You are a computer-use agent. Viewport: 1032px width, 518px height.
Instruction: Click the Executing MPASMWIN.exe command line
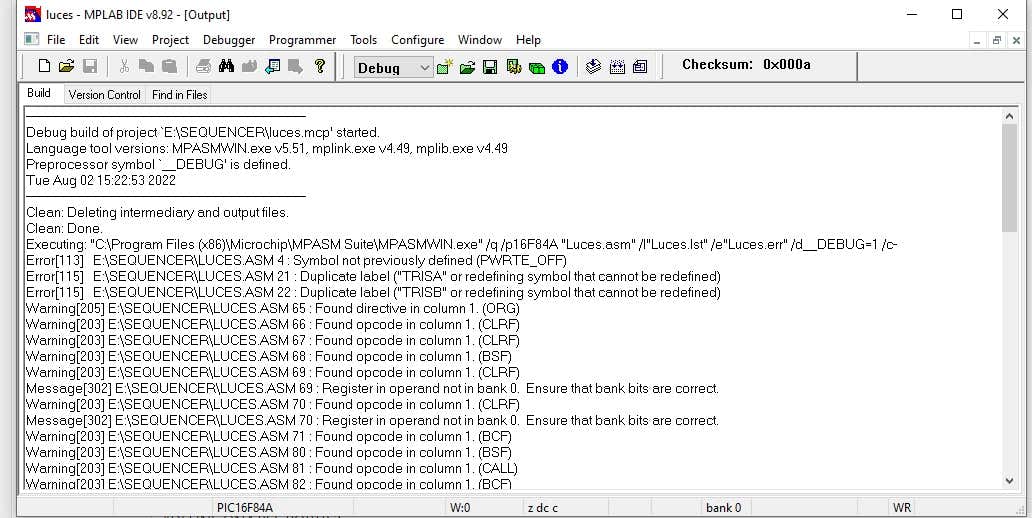point(461,244)
